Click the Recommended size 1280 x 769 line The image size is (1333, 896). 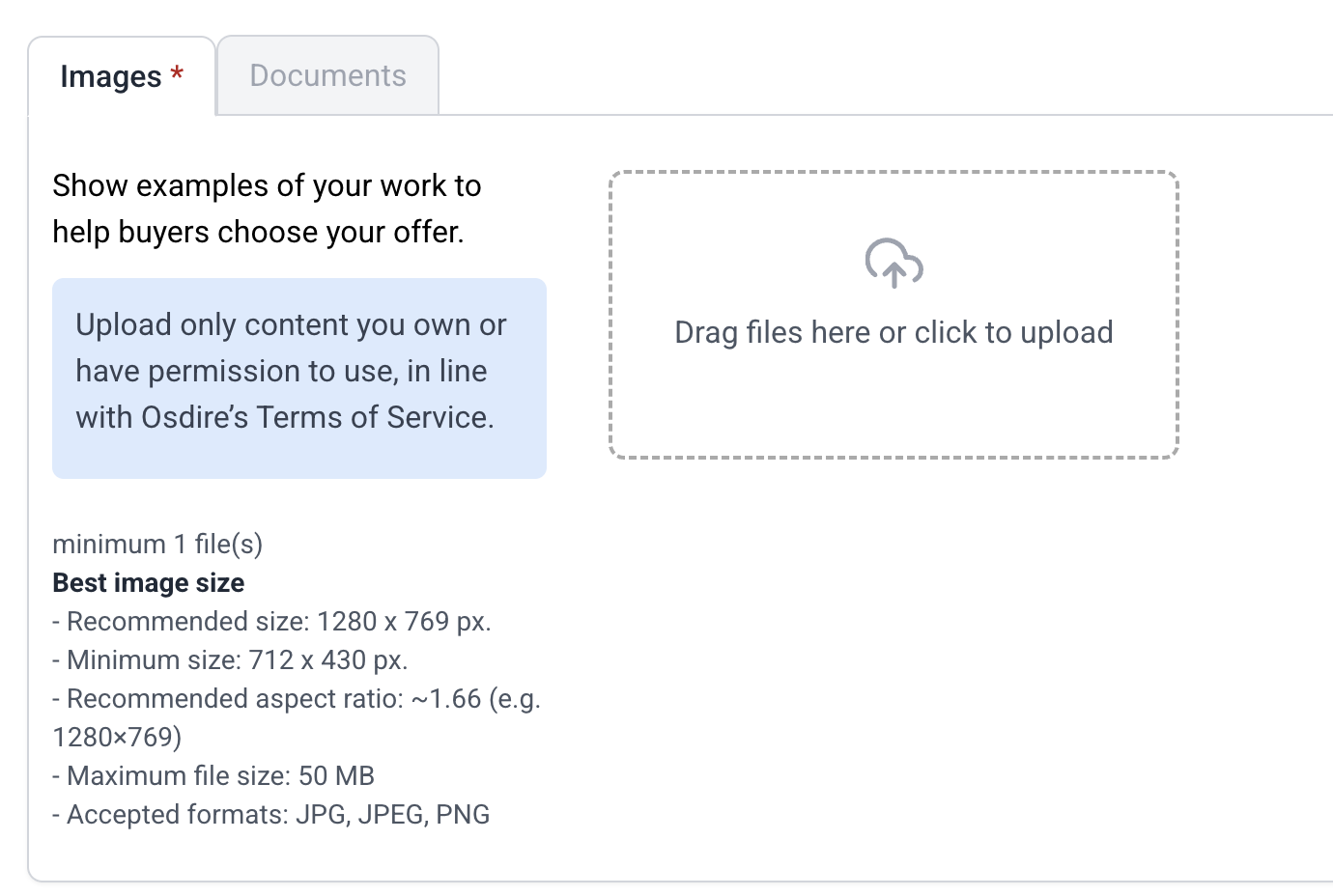coord(271,622)
